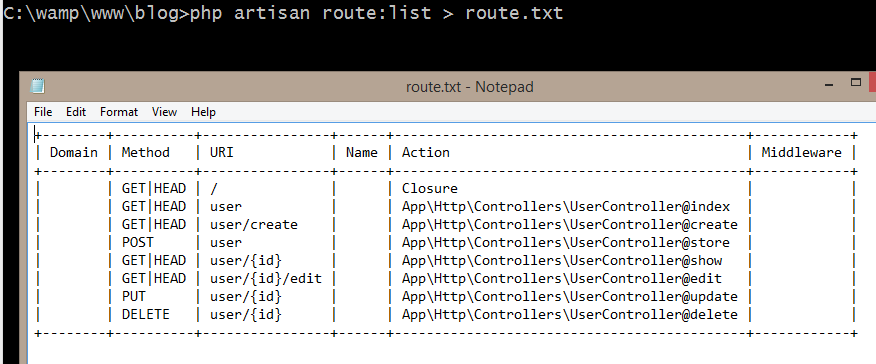Image resolution: width=876 pixels, height=364 pixels.
Task: Click the user/{id}/edit URI text
Action: point(266,278)
